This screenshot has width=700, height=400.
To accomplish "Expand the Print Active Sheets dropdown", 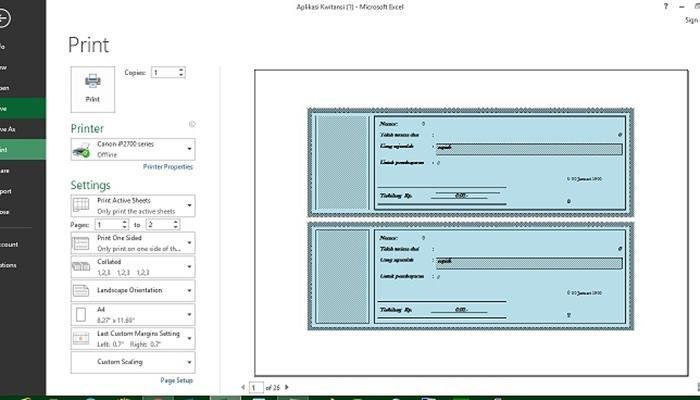I will (133, 205).
